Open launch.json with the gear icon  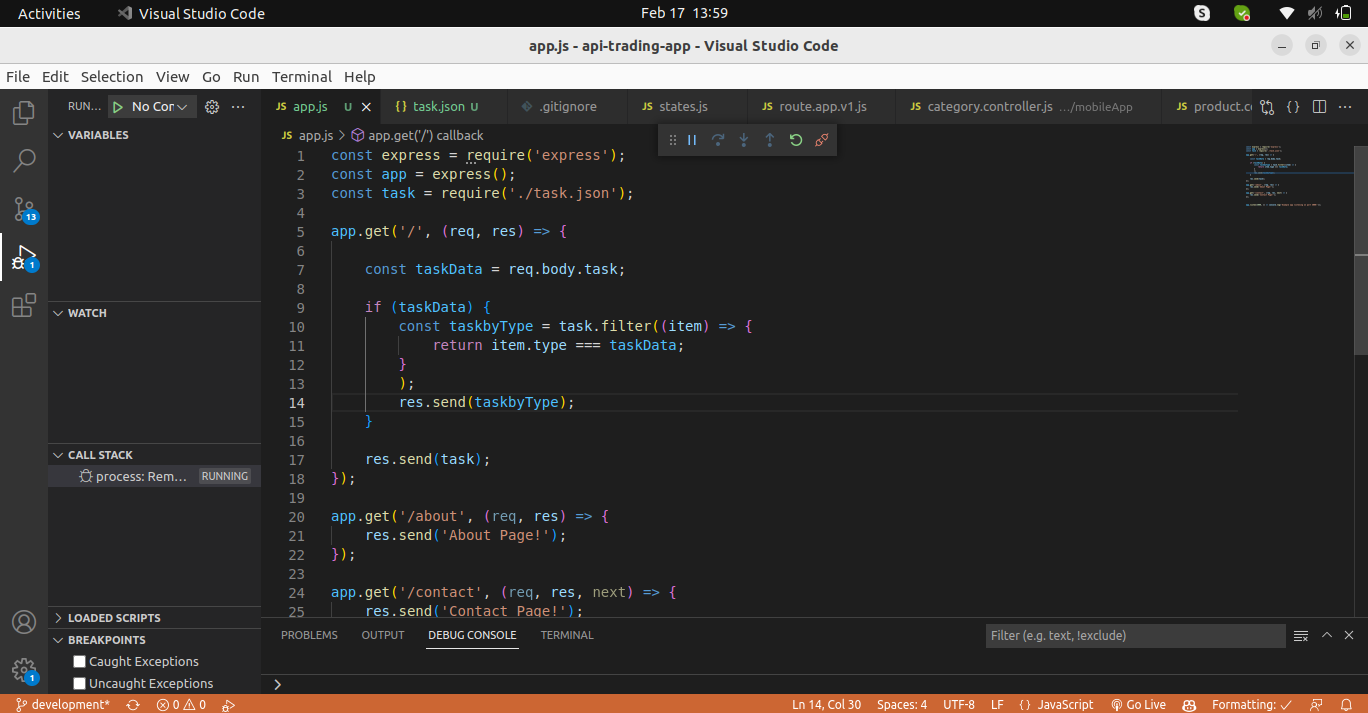click(212, 107)
